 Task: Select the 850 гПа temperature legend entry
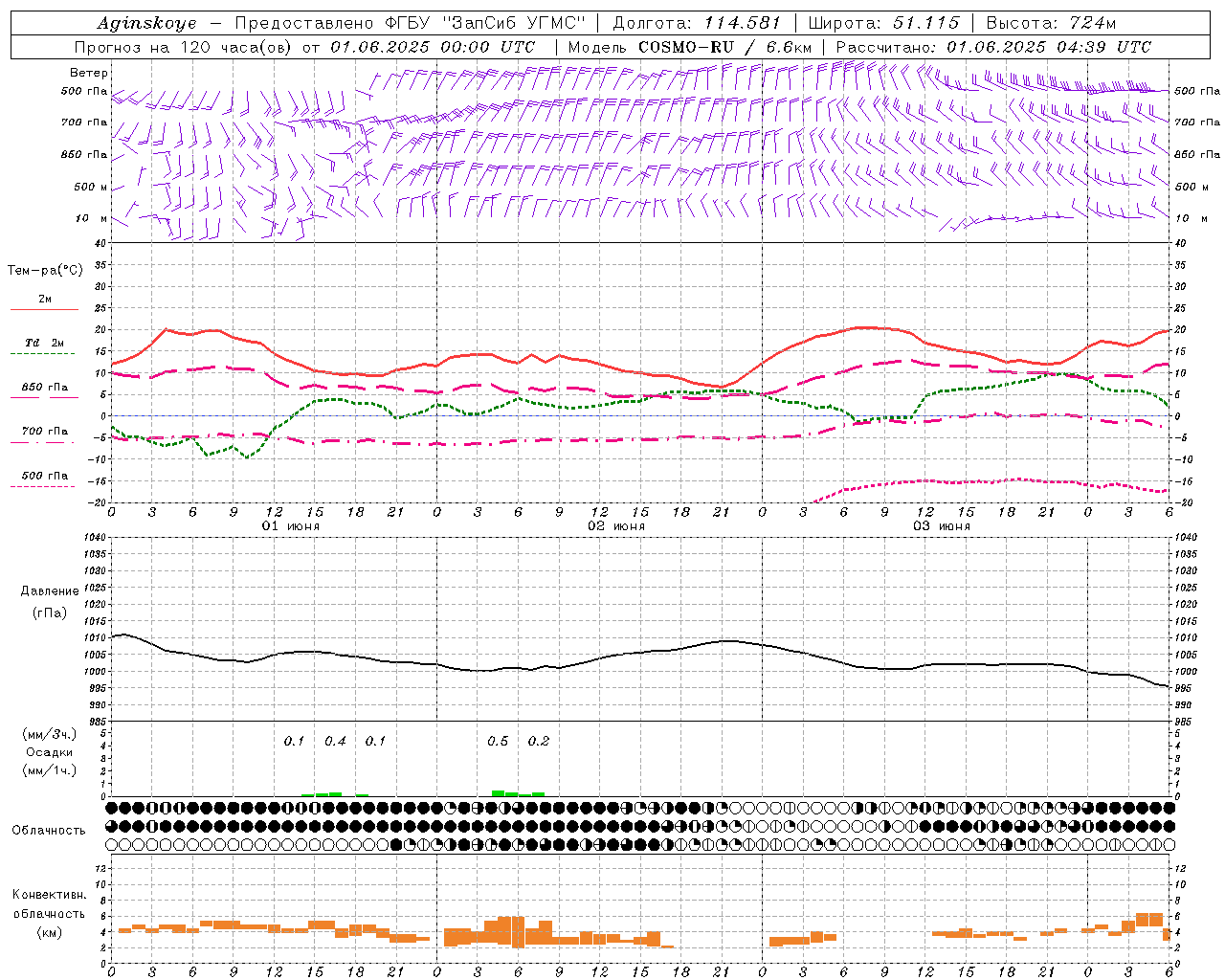coord(45,388)
